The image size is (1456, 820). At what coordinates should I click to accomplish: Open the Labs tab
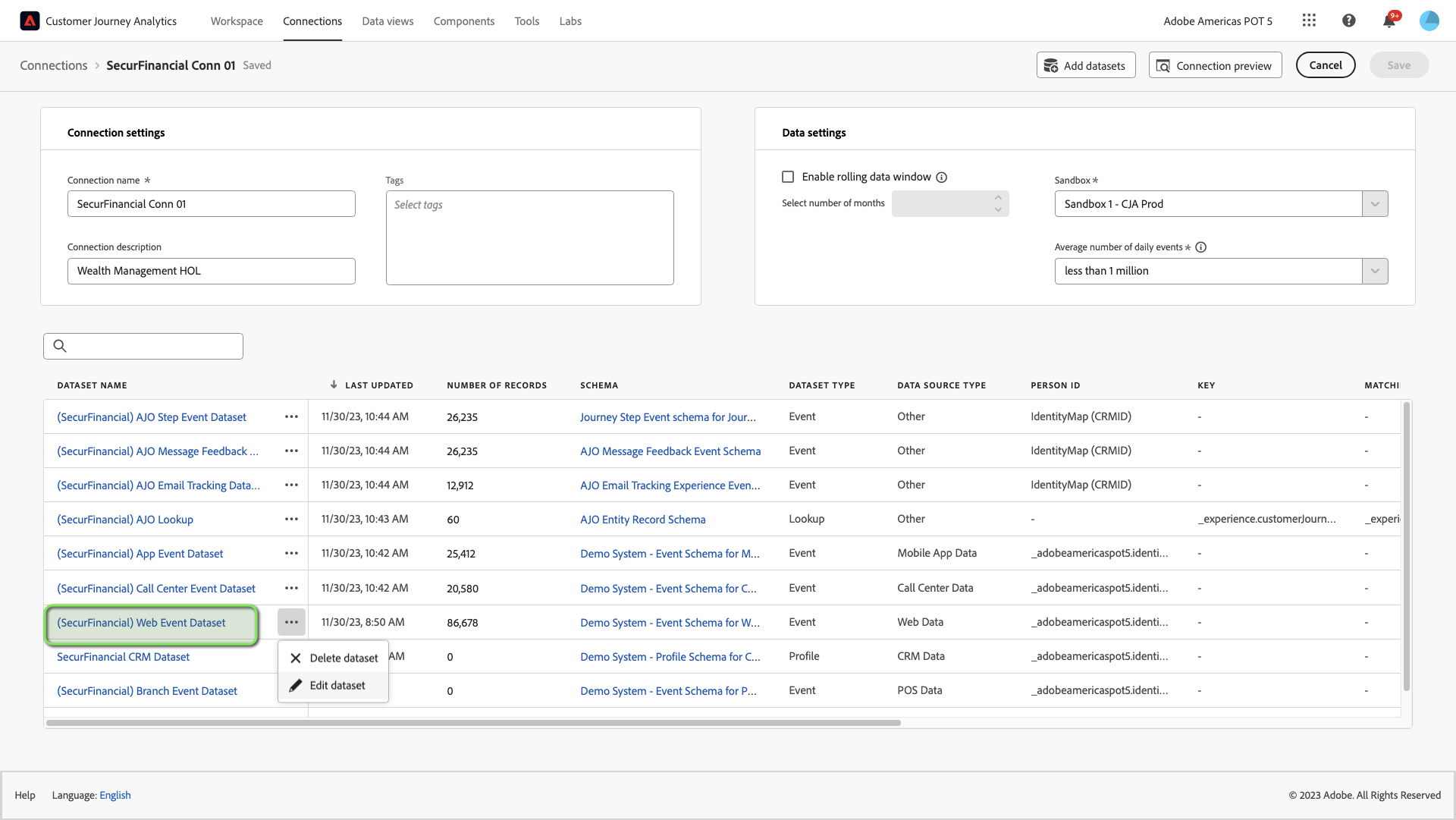coord(570,21)
